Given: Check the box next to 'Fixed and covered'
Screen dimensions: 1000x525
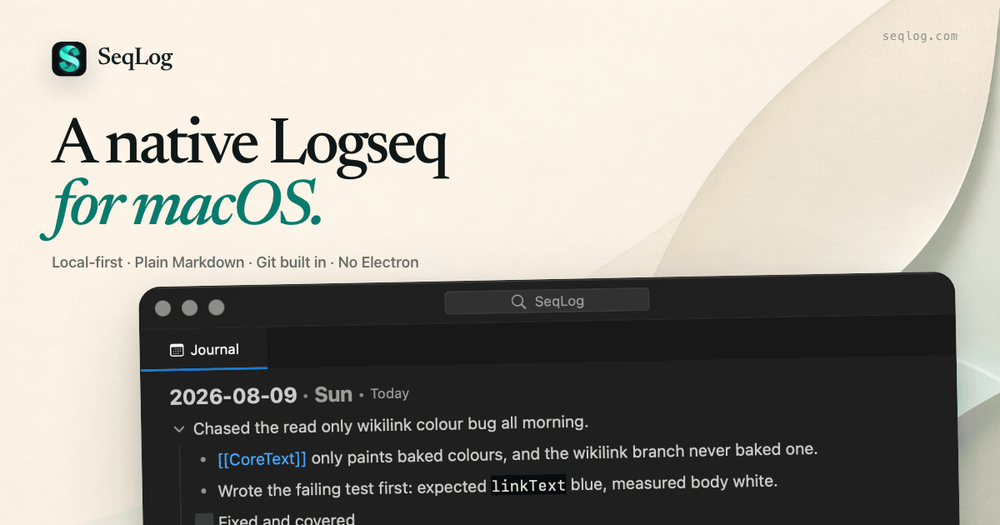Looking at the screenshot, I should pos(203,519).
